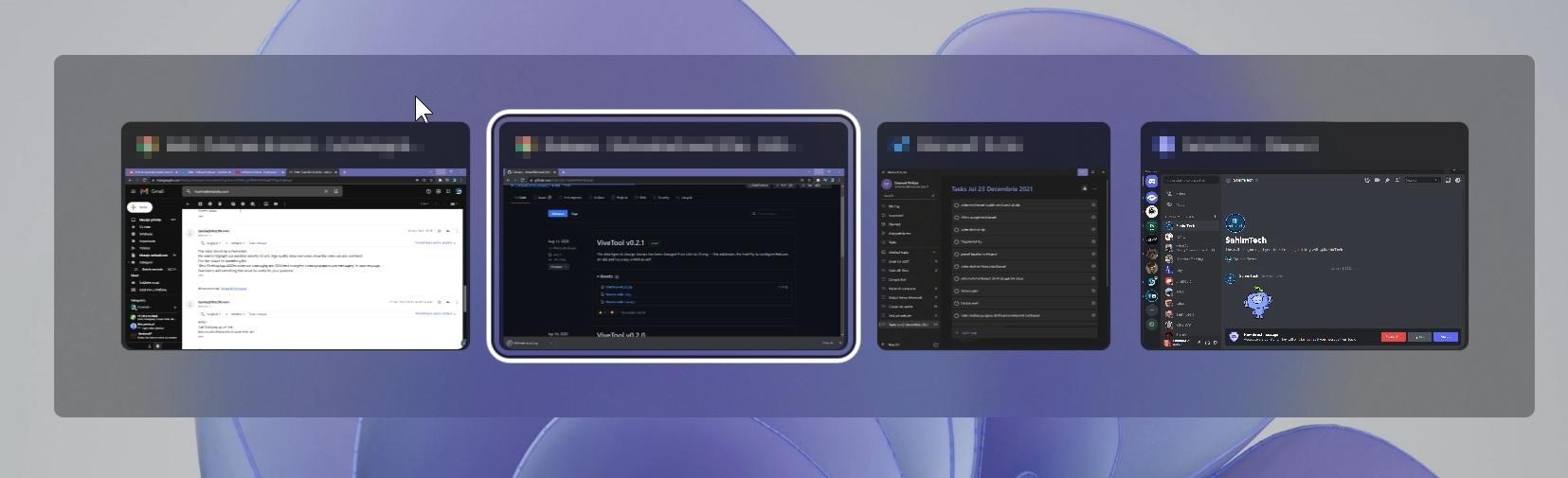Open the Gmail hamburger main menu
The width and height of the screenshot is (1568, 478).
[133, 191]
